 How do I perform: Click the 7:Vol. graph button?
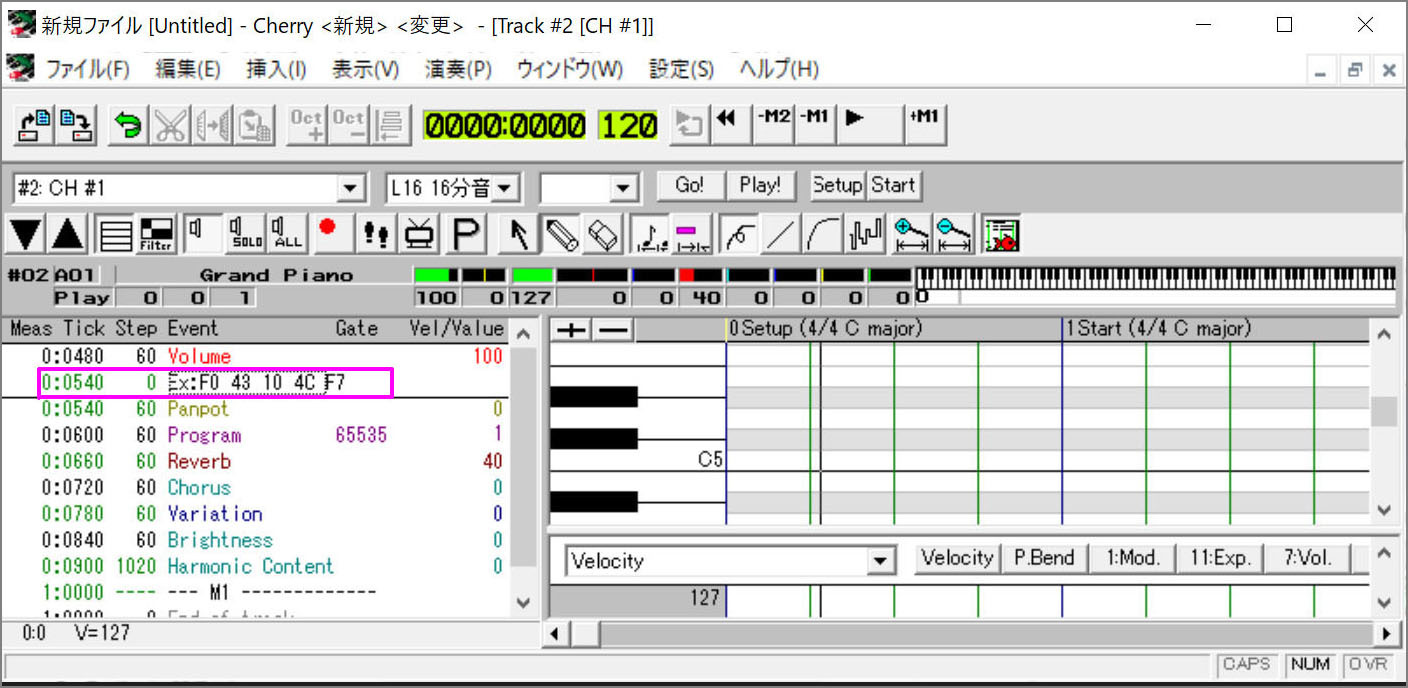point(1308,558)
